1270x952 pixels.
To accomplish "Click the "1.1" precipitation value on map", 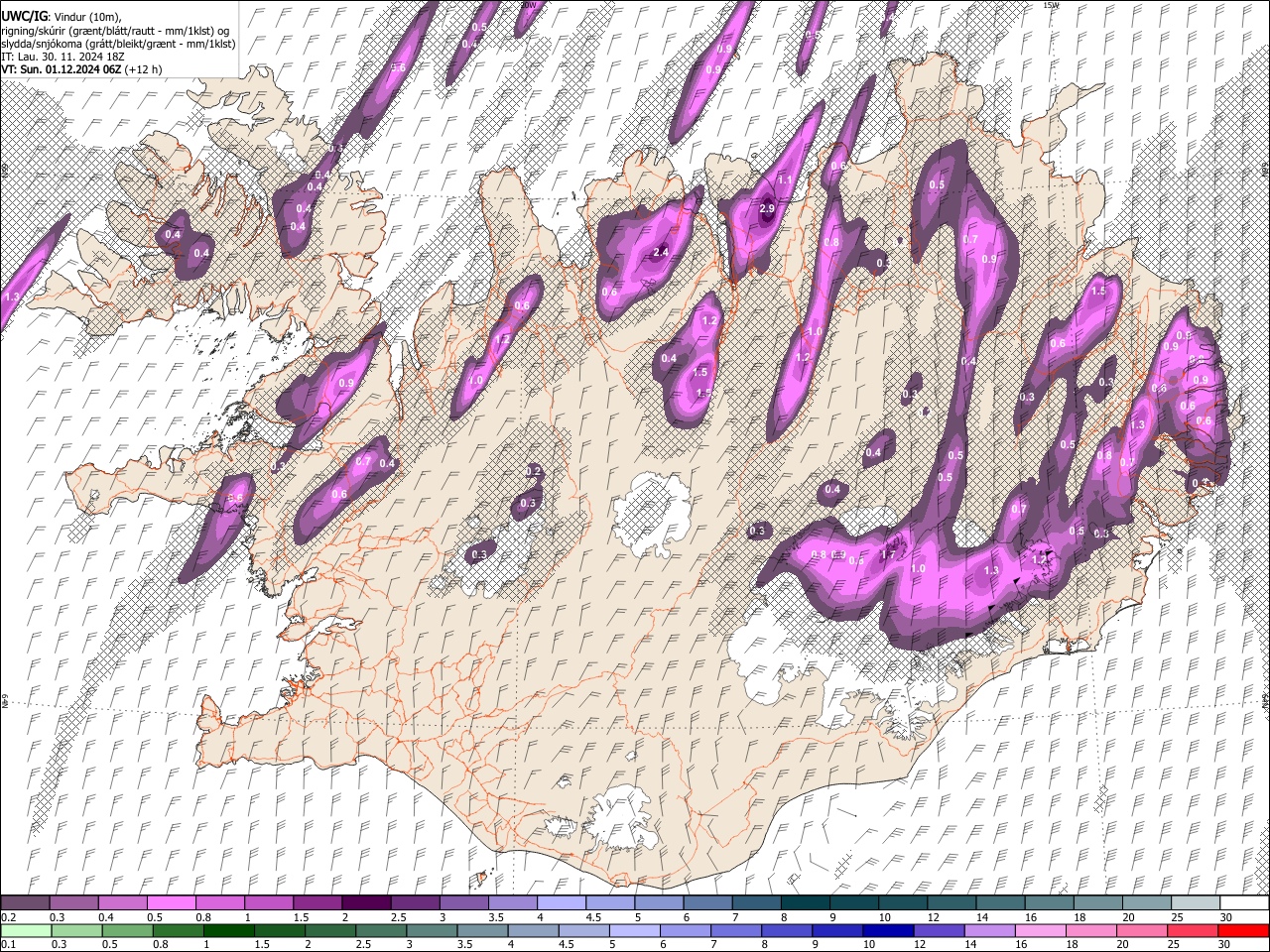I will [x=785, y=180].
